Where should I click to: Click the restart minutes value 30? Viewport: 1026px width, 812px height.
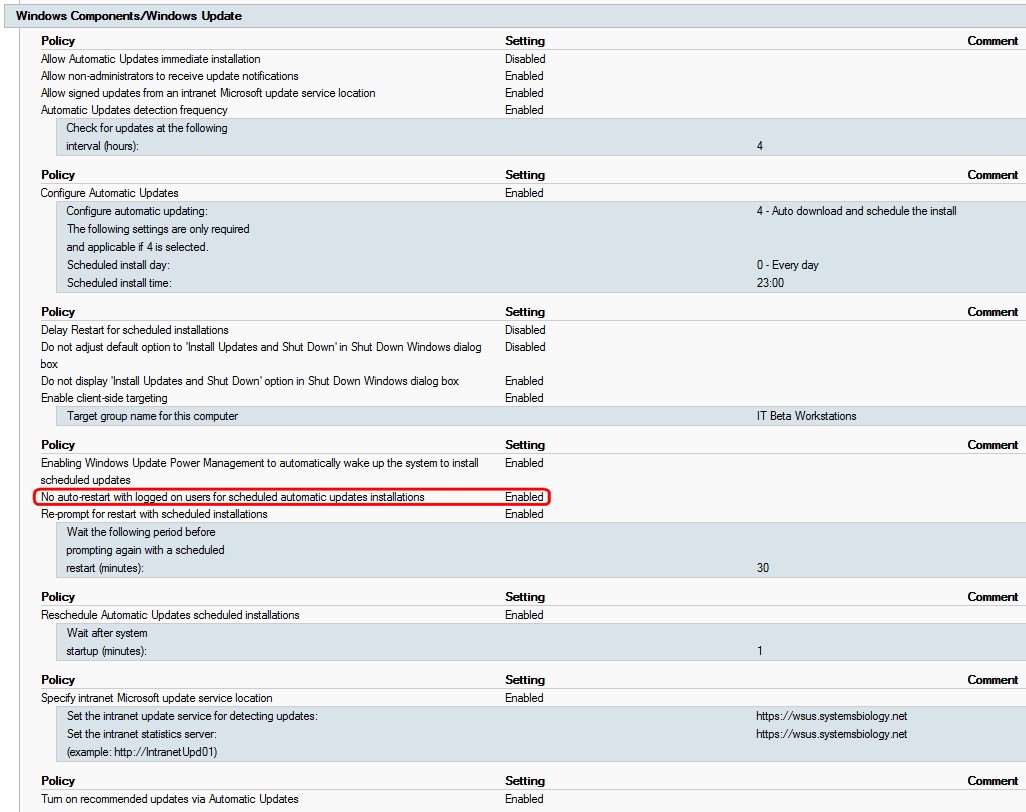pyautogui.click(x=763, y=568)
